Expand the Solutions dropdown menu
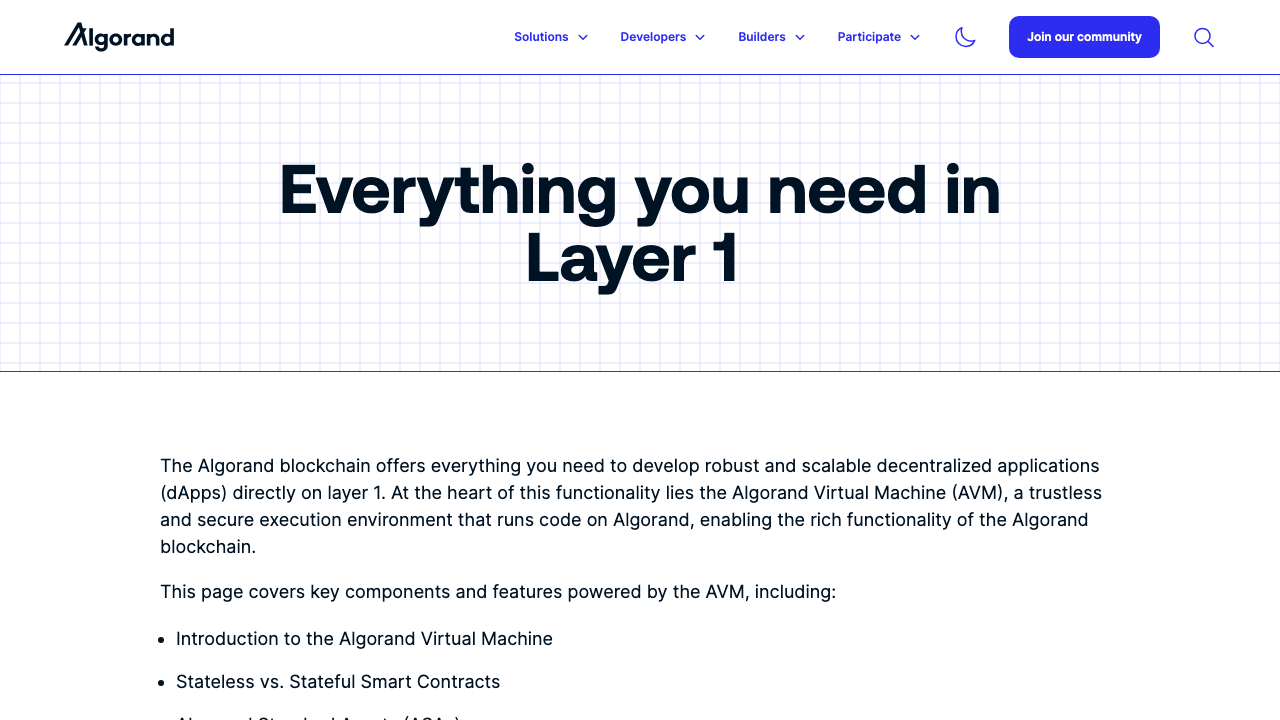The image size is (1280, 720). click(550, 37)
